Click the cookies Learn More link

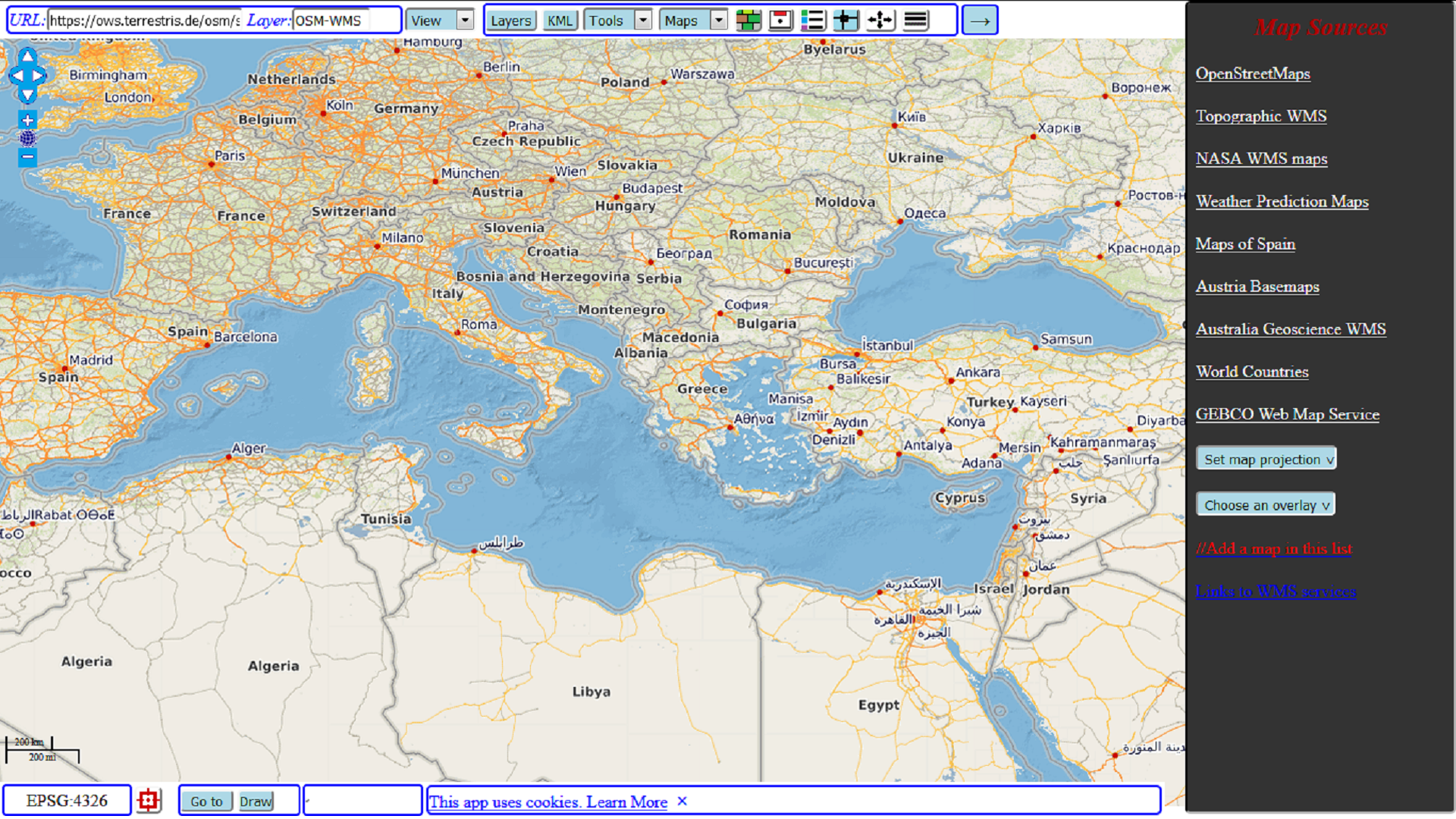click(626, 802)
